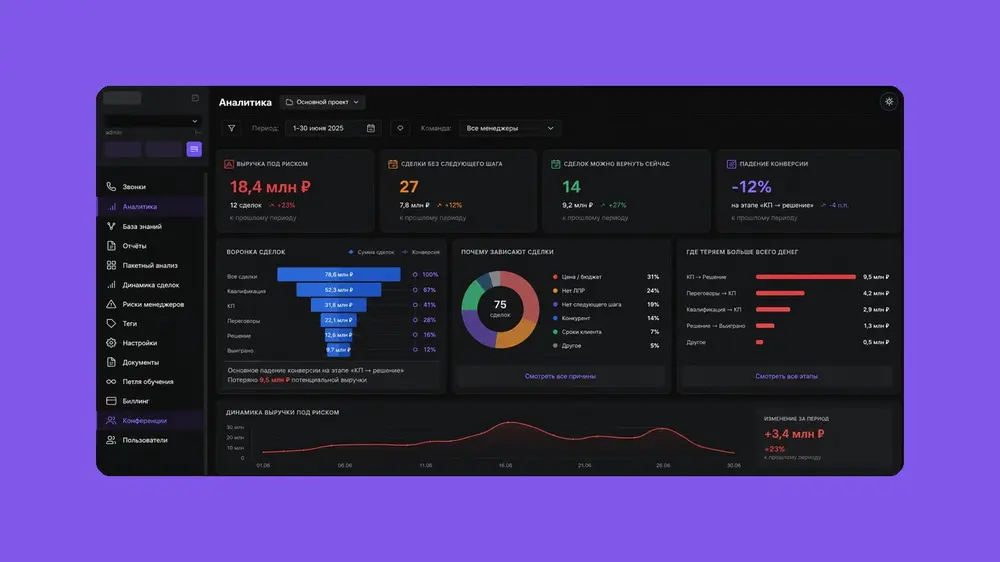Click Смотреть все причины link
This screenshot has height=562, width=1000.
(x=560, y=376)
